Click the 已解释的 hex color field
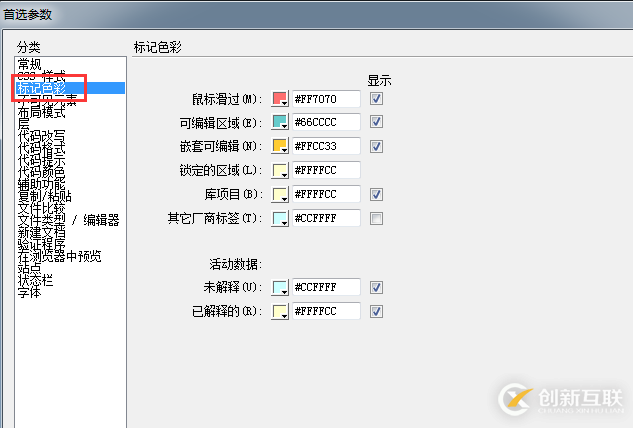This screenshot has width=633, height=428. 325,312
